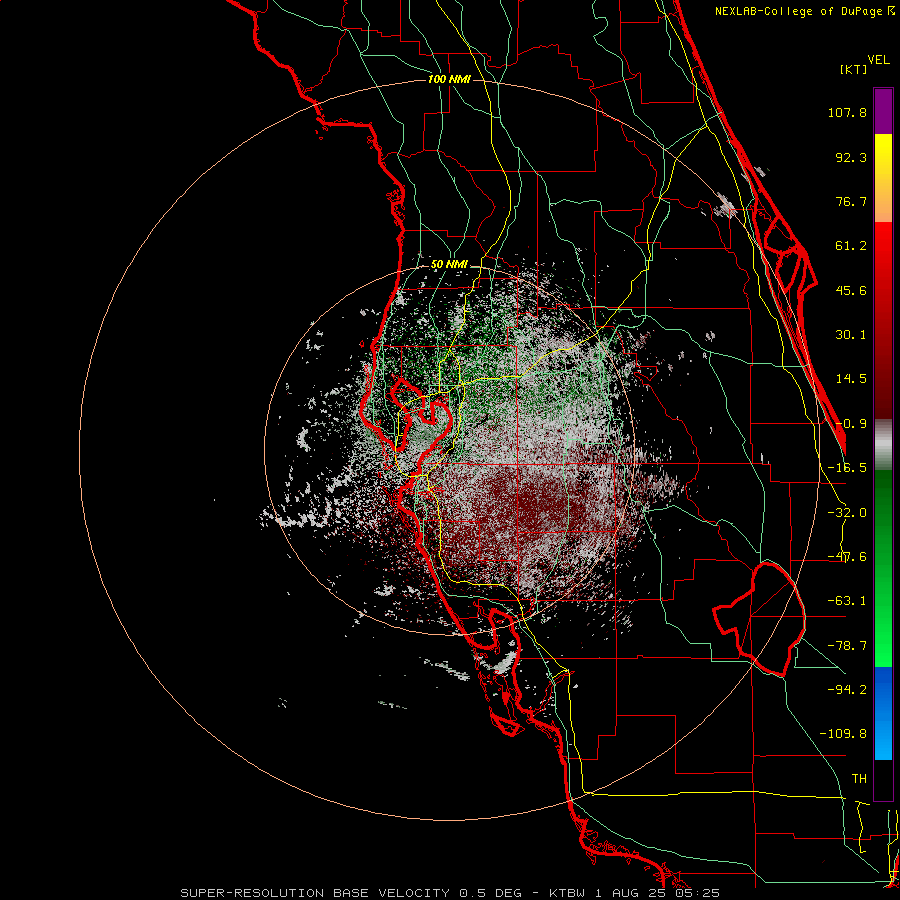Click the 14.5 legend value
The image size is (900, 900).
851,379
